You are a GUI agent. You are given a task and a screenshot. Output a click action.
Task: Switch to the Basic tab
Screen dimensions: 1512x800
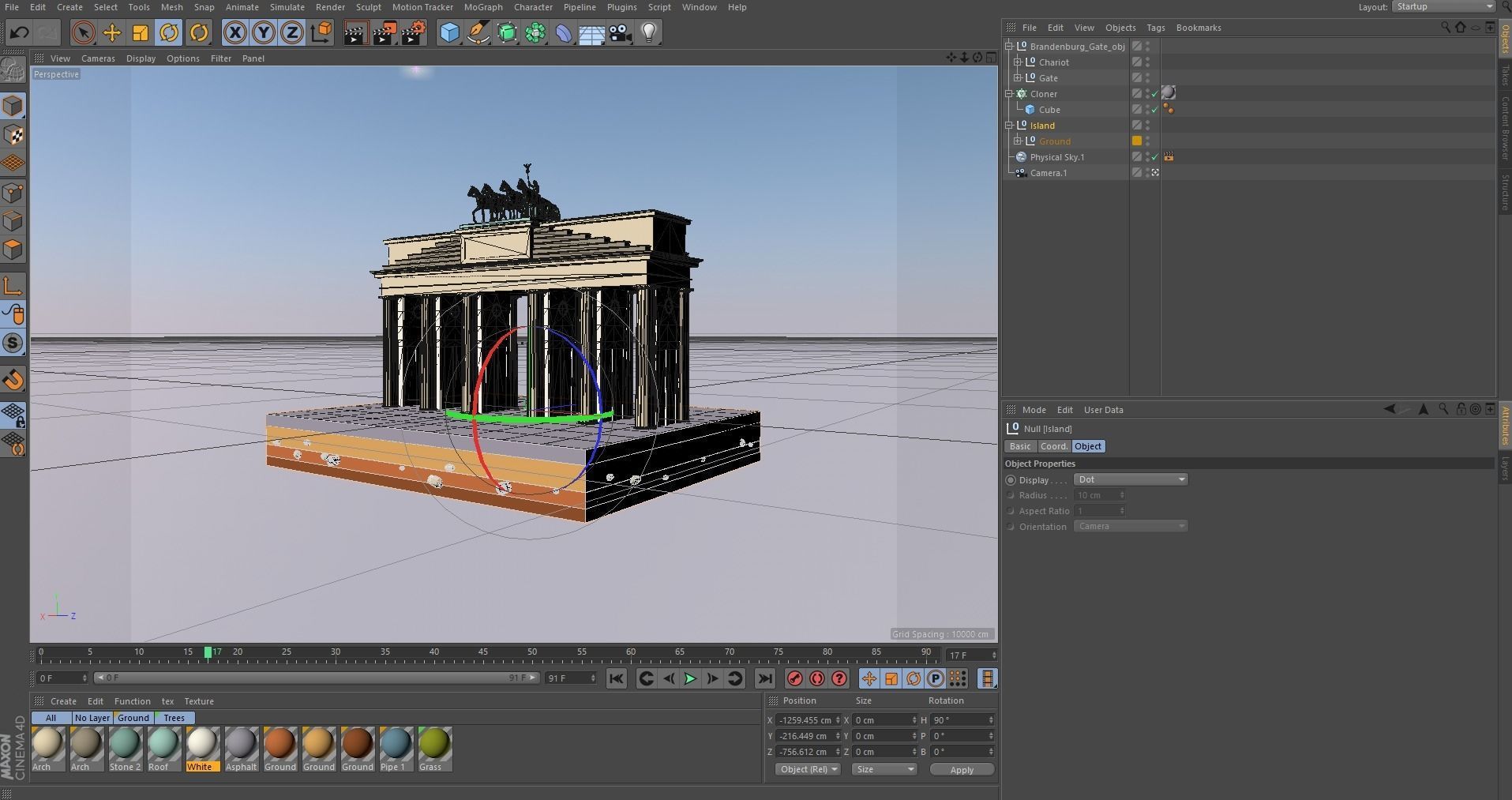[1020, 446]
